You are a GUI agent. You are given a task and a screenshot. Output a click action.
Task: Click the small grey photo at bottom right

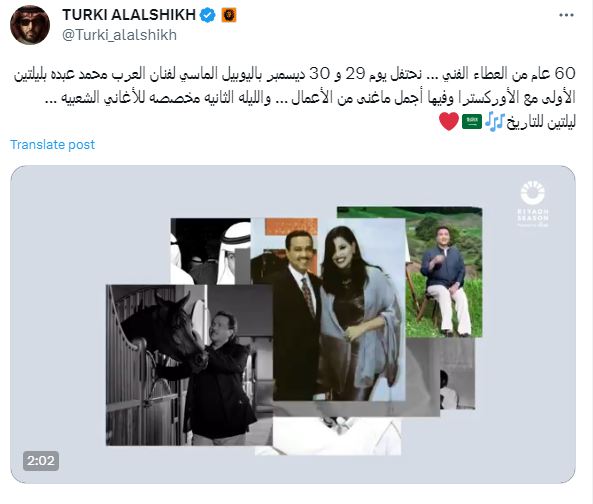(457, 374)
